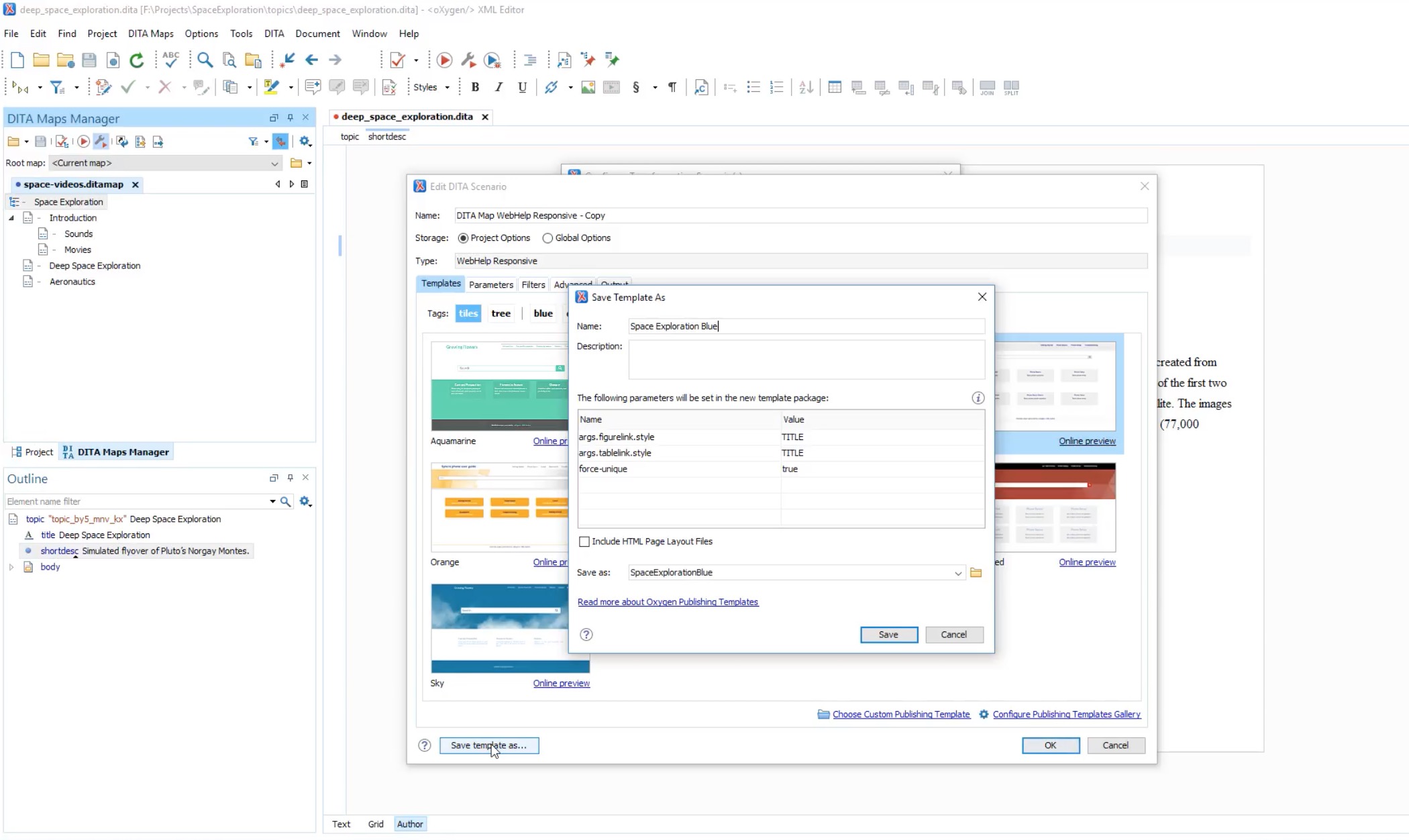Click Save in Save Template As dialog
This screenshot has height=840, width=1409.
point(888,635)
